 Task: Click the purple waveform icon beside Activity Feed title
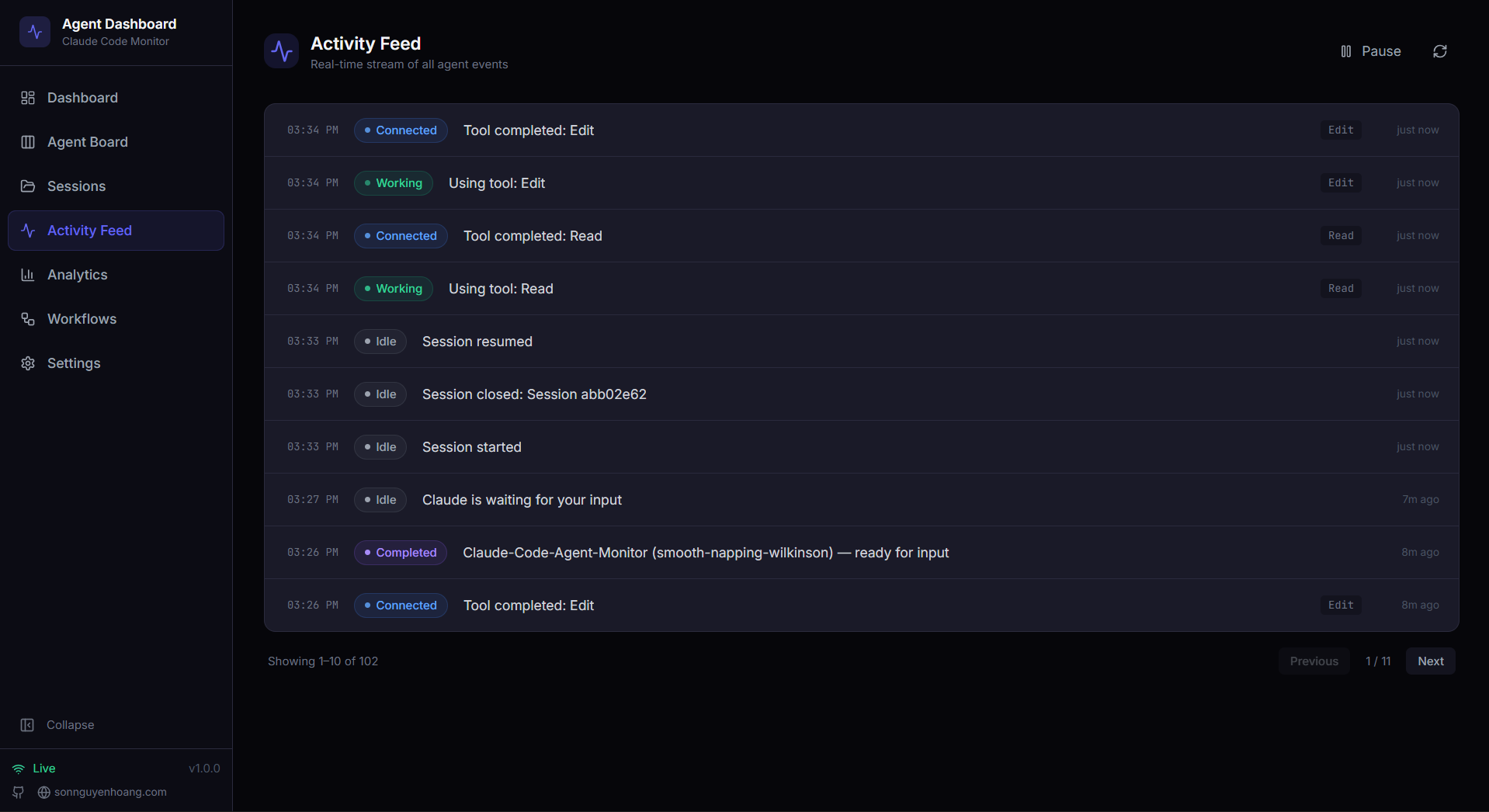[281, 50]
